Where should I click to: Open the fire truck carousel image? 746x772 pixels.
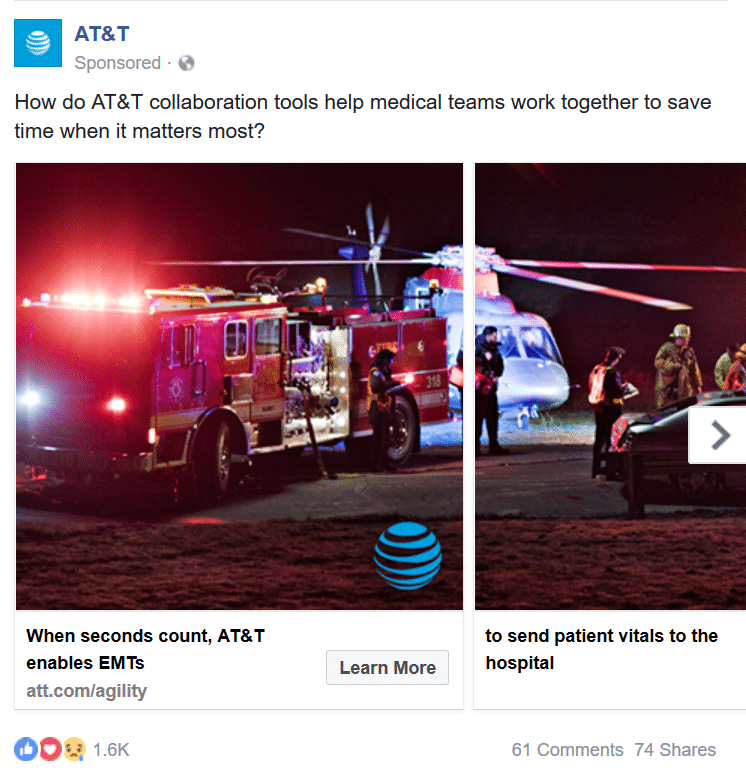(x=239, y=386)
